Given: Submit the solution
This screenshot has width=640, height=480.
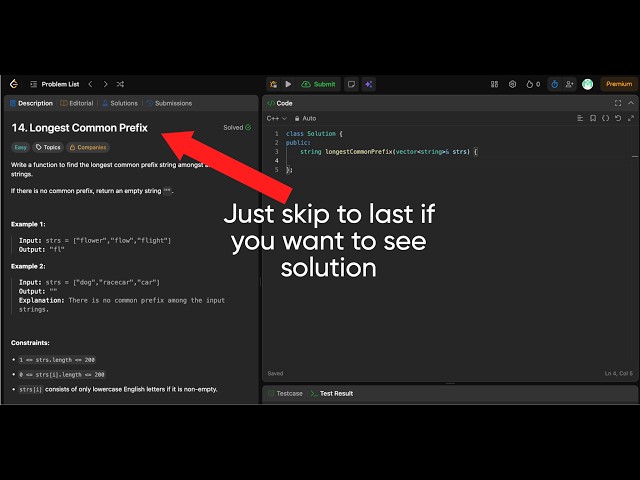Looking at the screenshot, I should click(318, 84).
